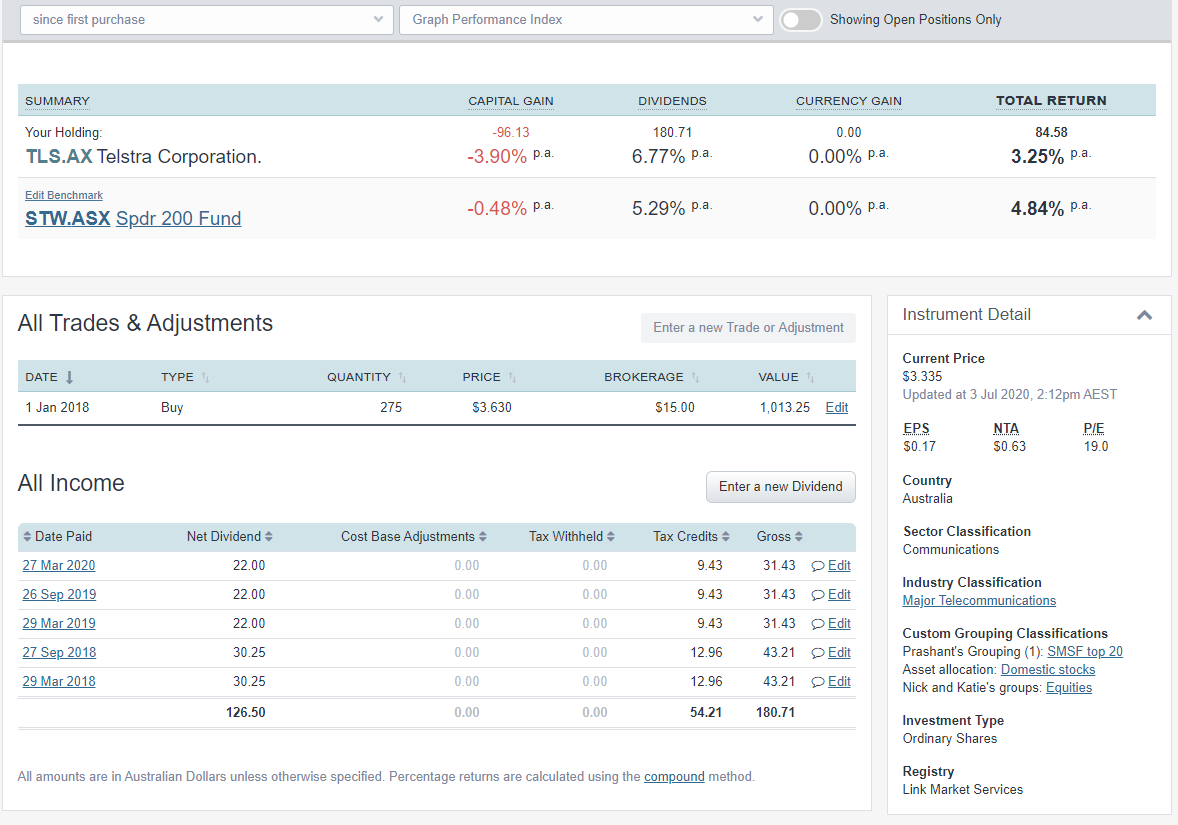The width and height of the screenshot is (1178, 825).
Task: Open the Graph Performance Index dropdown
Action: [x=585, y=19]
